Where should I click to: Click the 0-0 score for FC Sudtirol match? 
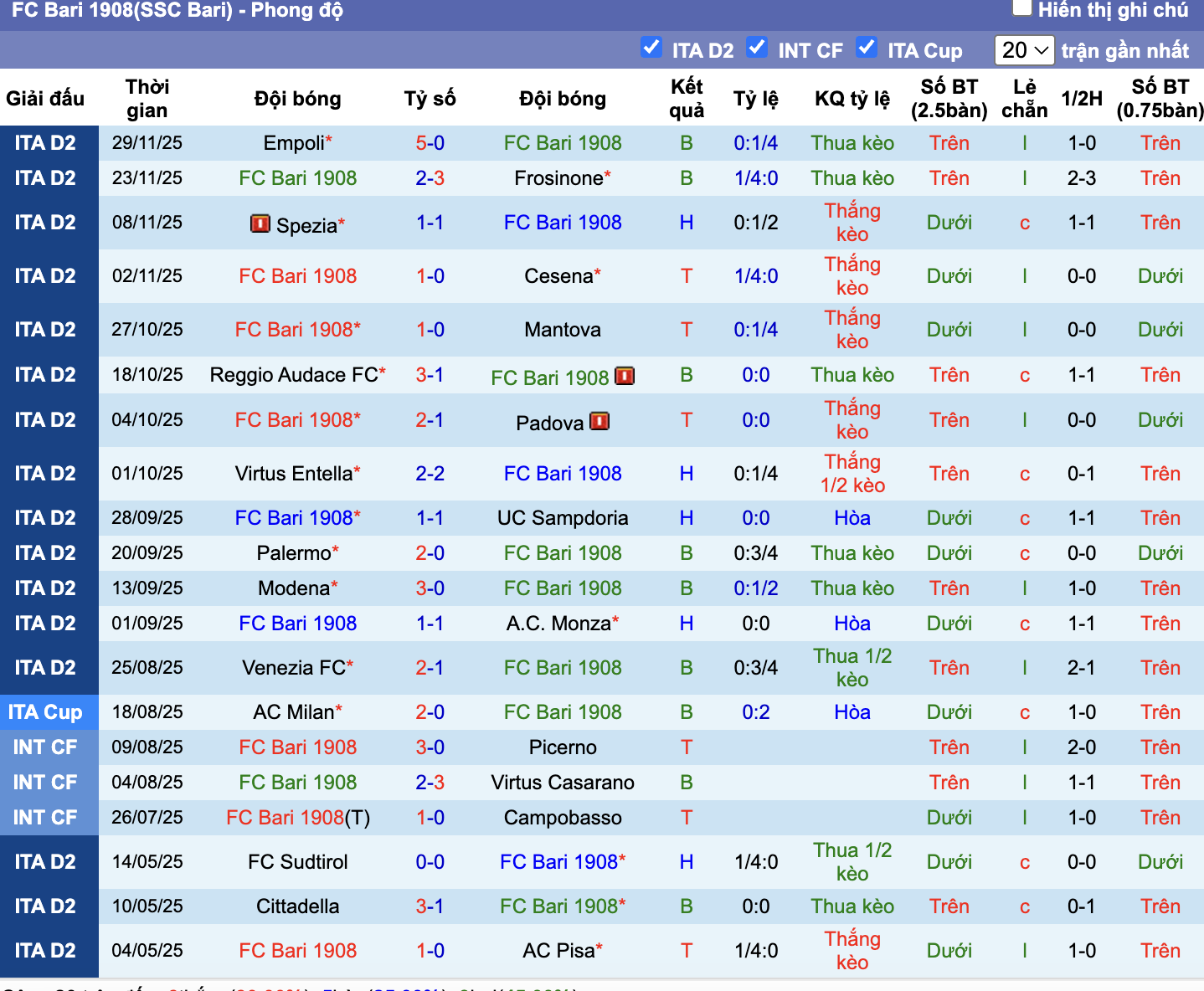(430, 862)
